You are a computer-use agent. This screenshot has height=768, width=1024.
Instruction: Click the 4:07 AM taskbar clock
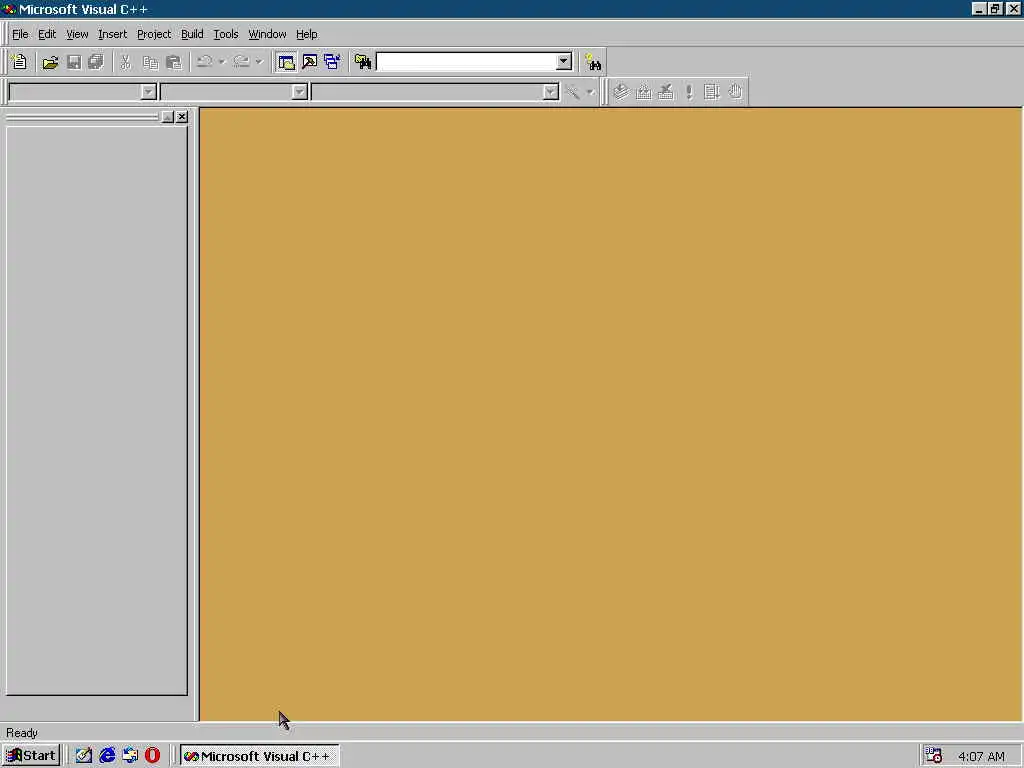coord(981,756)
